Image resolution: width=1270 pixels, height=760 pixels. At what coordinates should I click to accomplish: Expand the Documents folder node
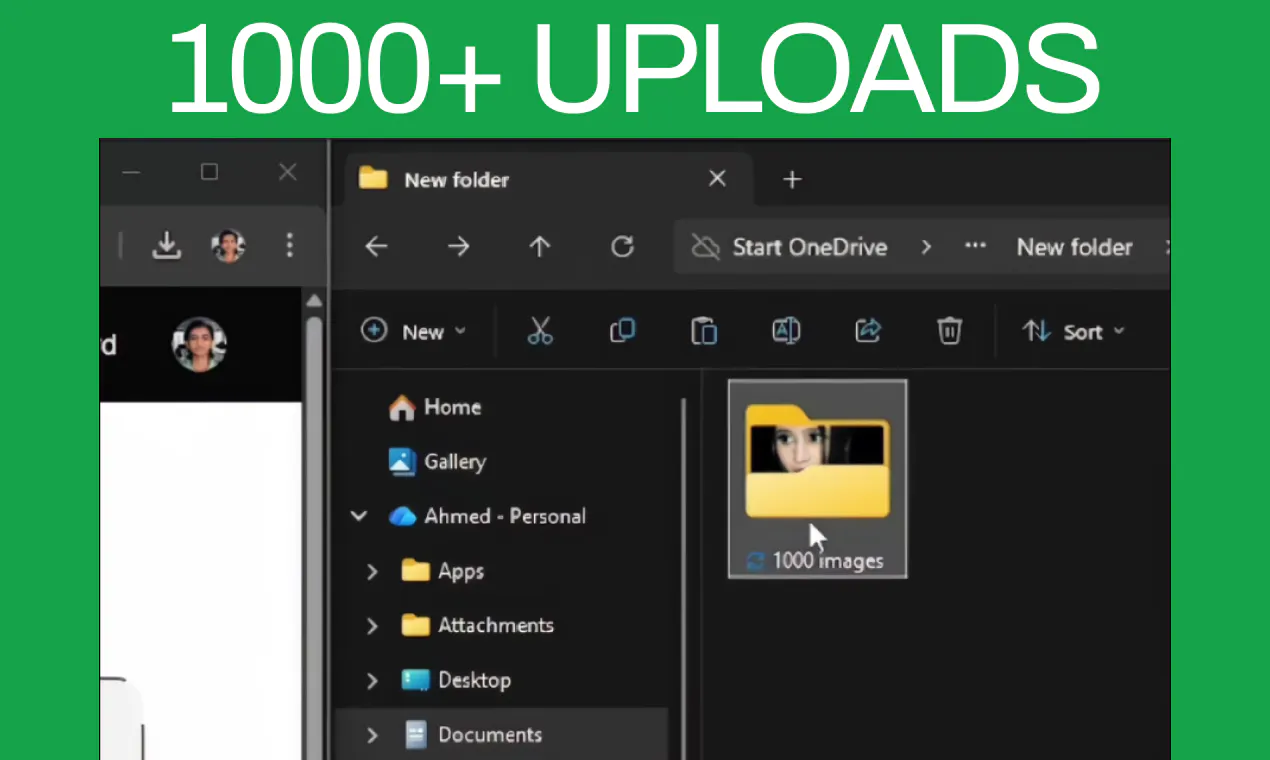point(372,735)
